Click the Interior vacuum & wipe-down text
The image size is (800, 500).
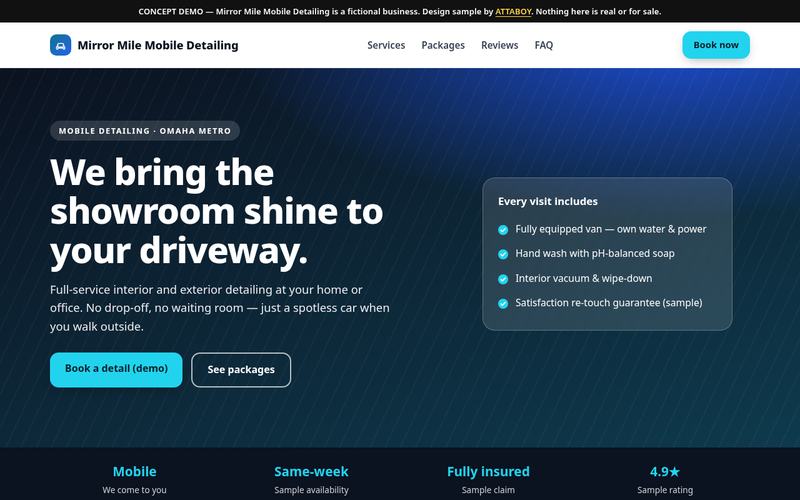click(584, 278)
